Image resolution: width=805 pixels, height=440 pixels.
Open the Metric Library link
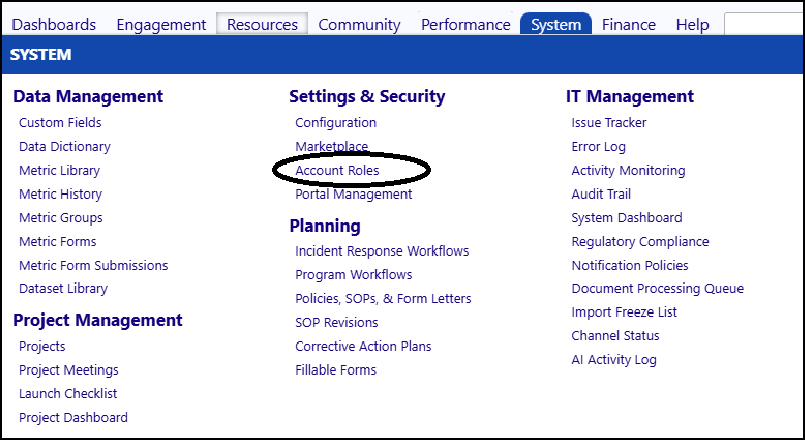click(x=60, y=170)
